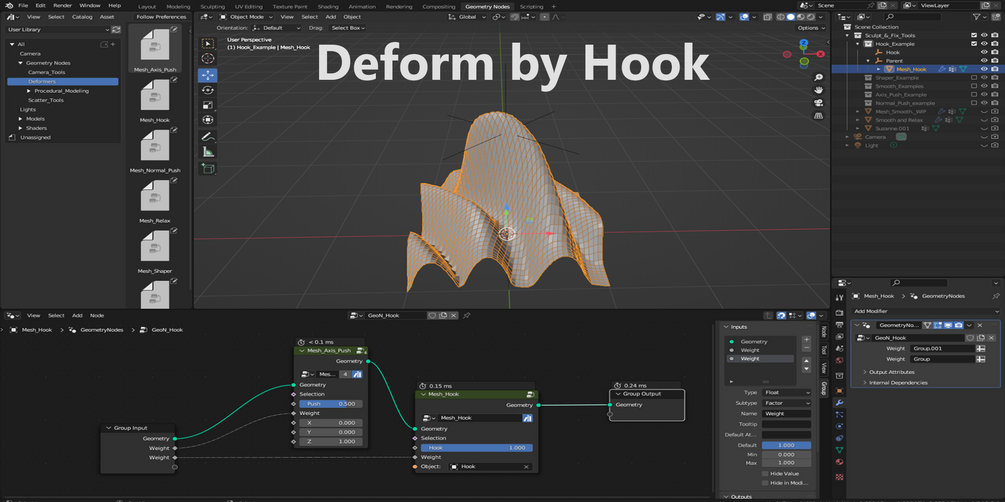This screenshot has width=1005, height=502.
Task: Adjust the Hook 1.000 slider
Action: [477, 448]
